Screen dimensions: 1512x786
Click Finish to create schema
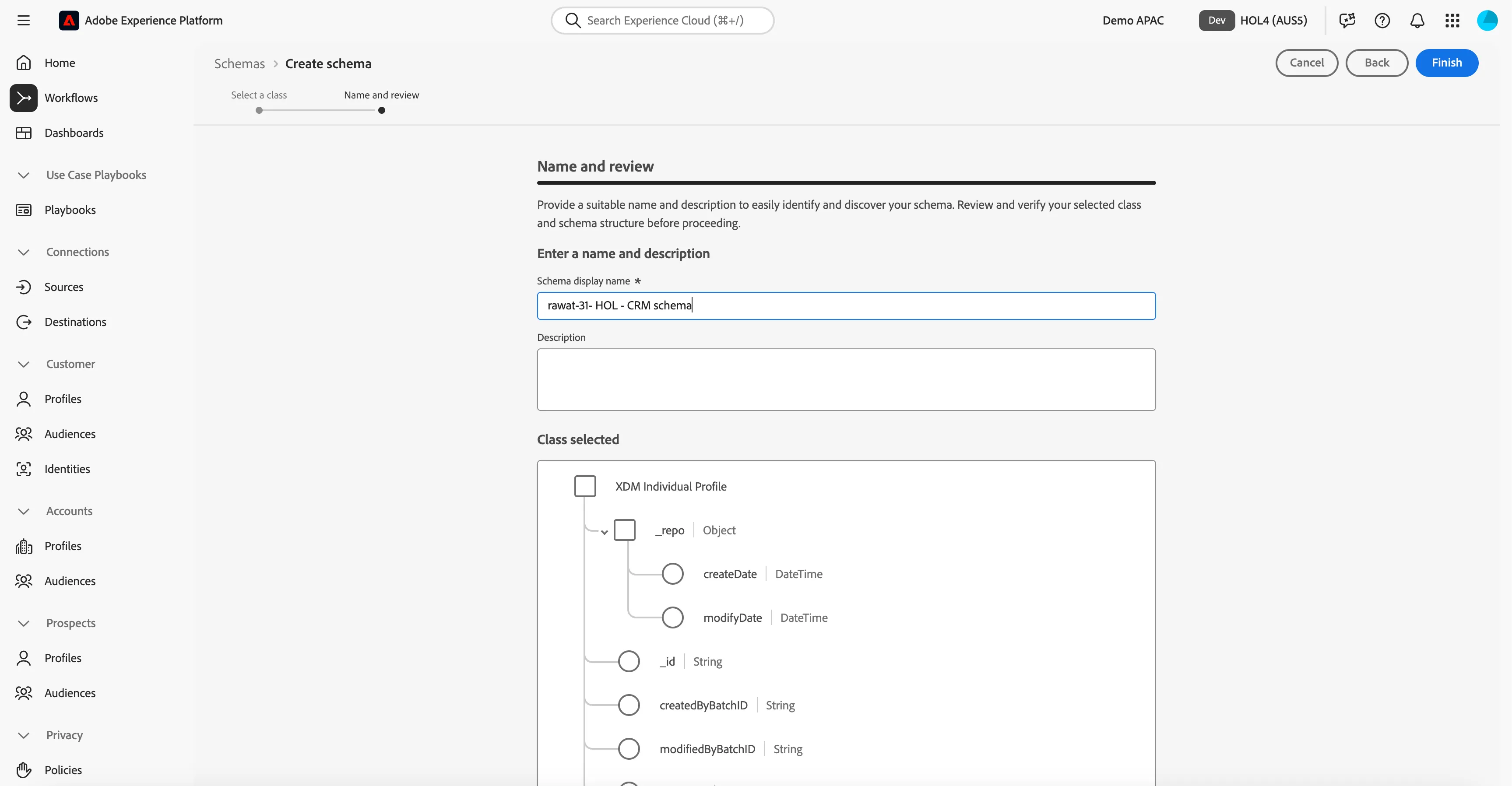1447,63
